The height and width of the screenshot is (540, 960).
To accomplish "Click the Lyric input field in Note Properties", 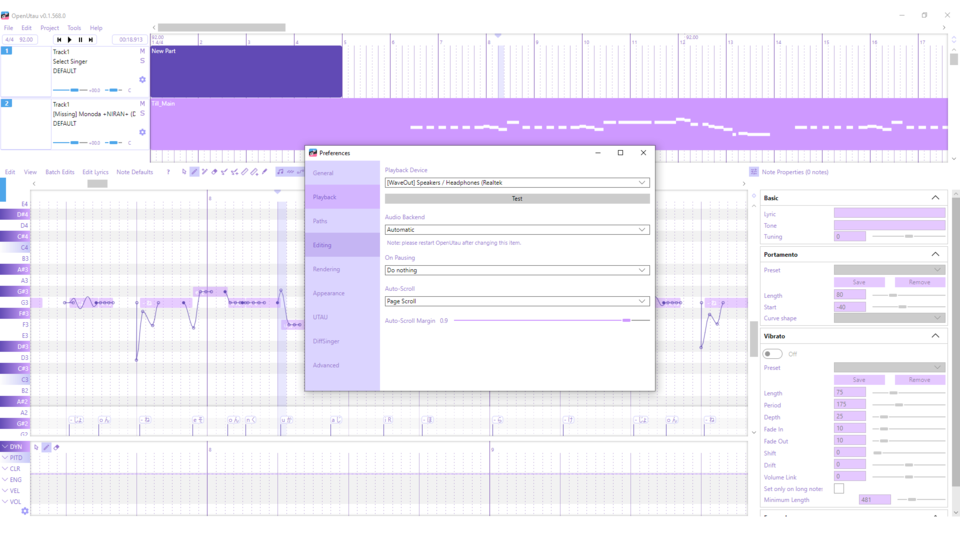I will click(889, 213).
